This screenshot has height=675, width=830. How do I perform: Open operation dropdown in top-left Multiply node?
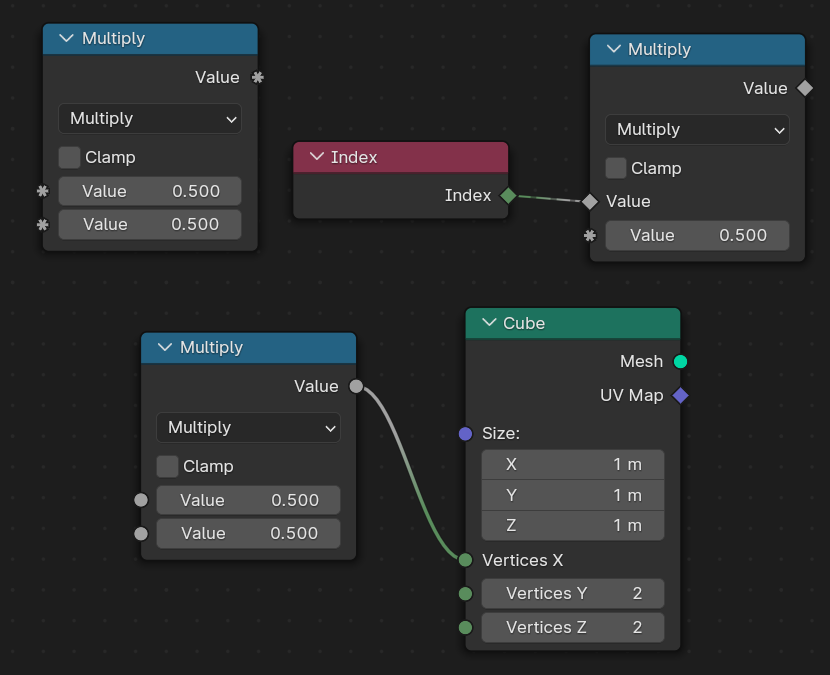[x=150, y=119]
